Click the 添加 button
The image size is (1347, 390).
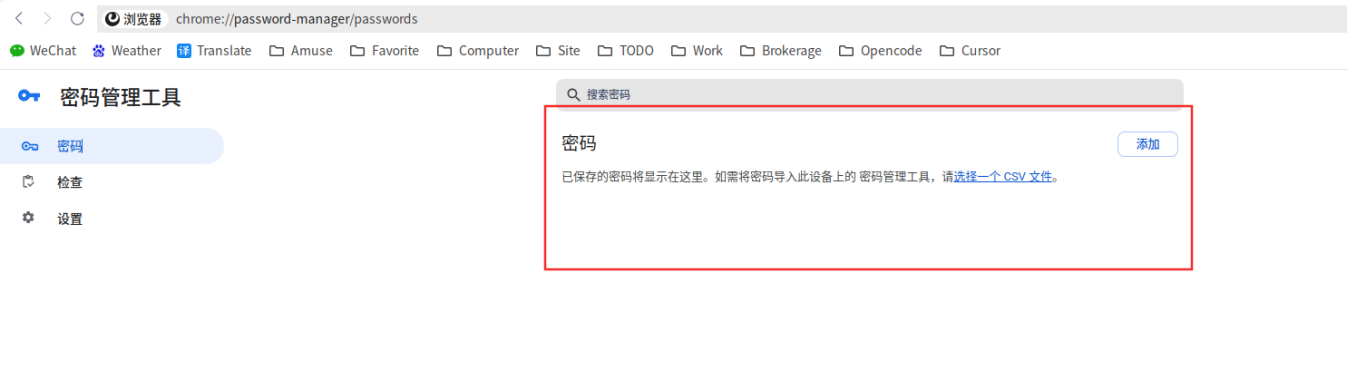pos(1147,144)
